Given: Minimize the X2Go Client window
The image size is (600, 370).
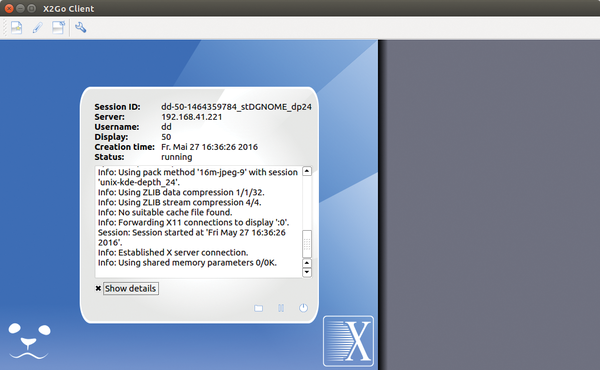Looking at the screenshot, I should (21, 8).
